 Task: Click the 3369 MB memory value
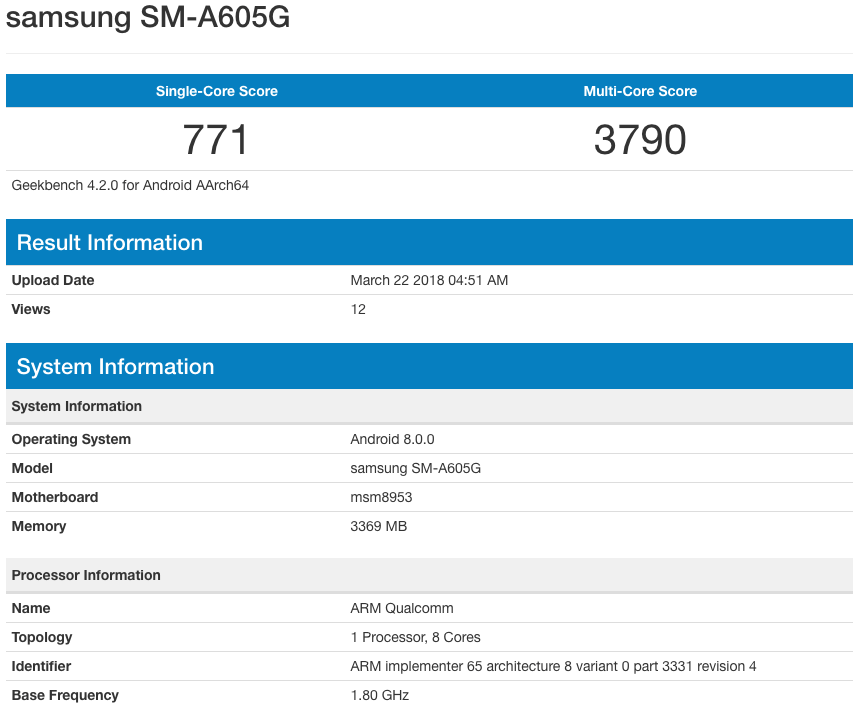[378, 526]
